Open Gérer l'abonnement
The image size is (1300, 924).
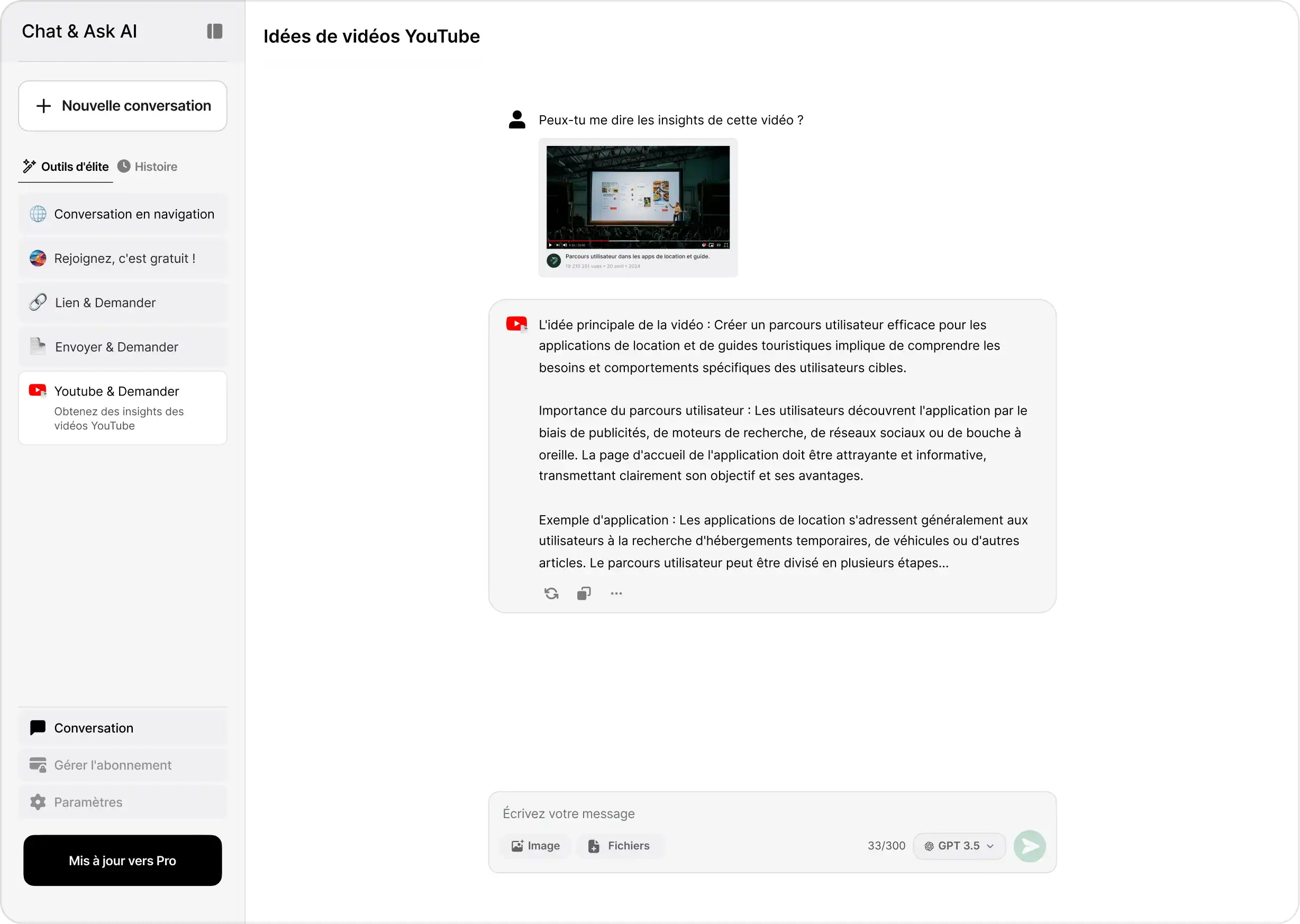122,765
